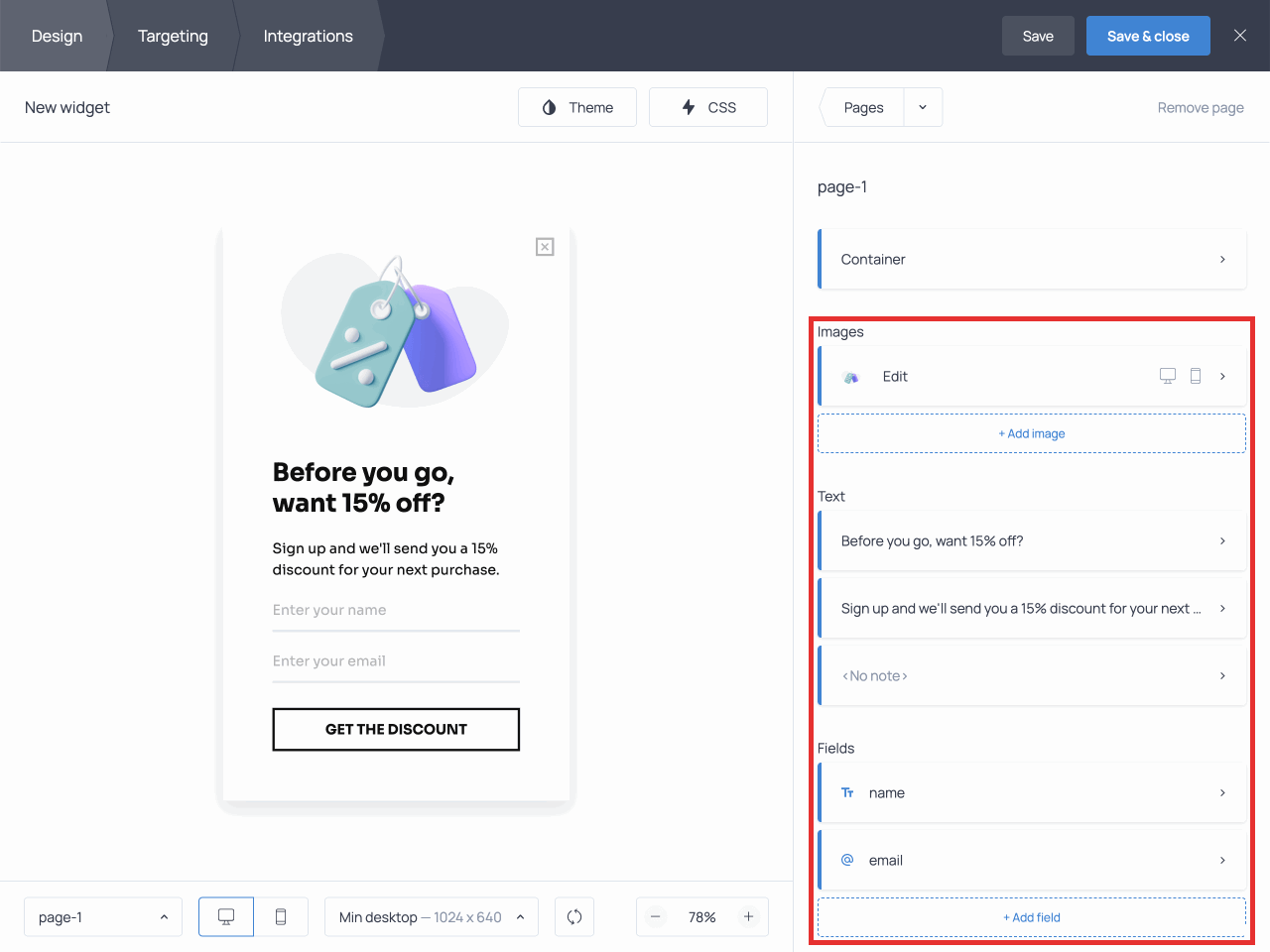Select the Tr text icon beside name field
Screen dimensions: 1270x952
847,792
